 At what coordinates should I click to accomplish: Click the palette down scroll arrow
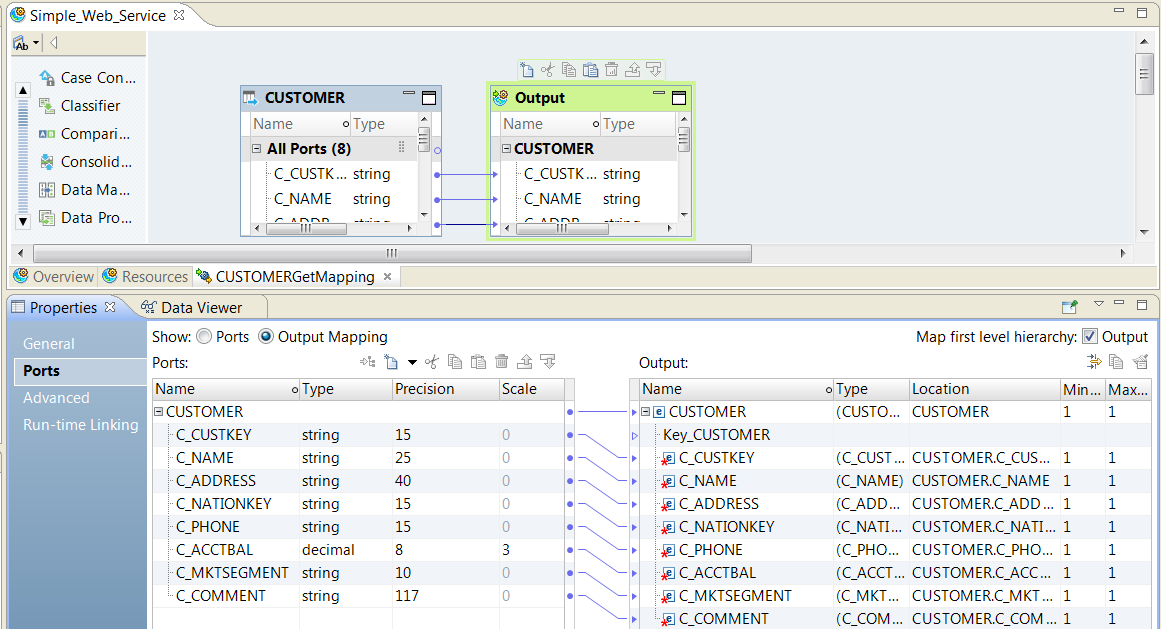(23, 221)
